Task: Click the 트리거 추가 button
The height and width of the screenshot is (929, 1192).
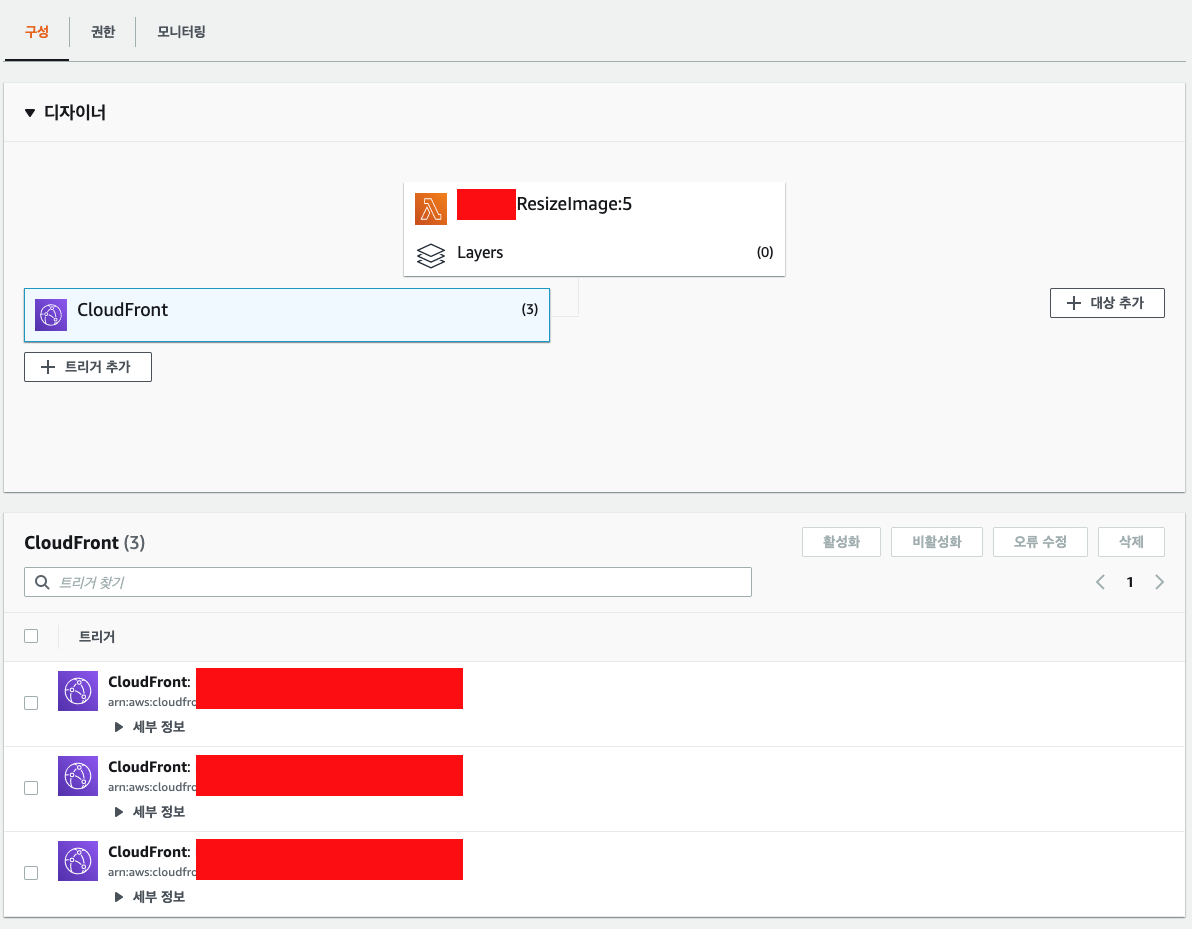Action: point(87,366)
